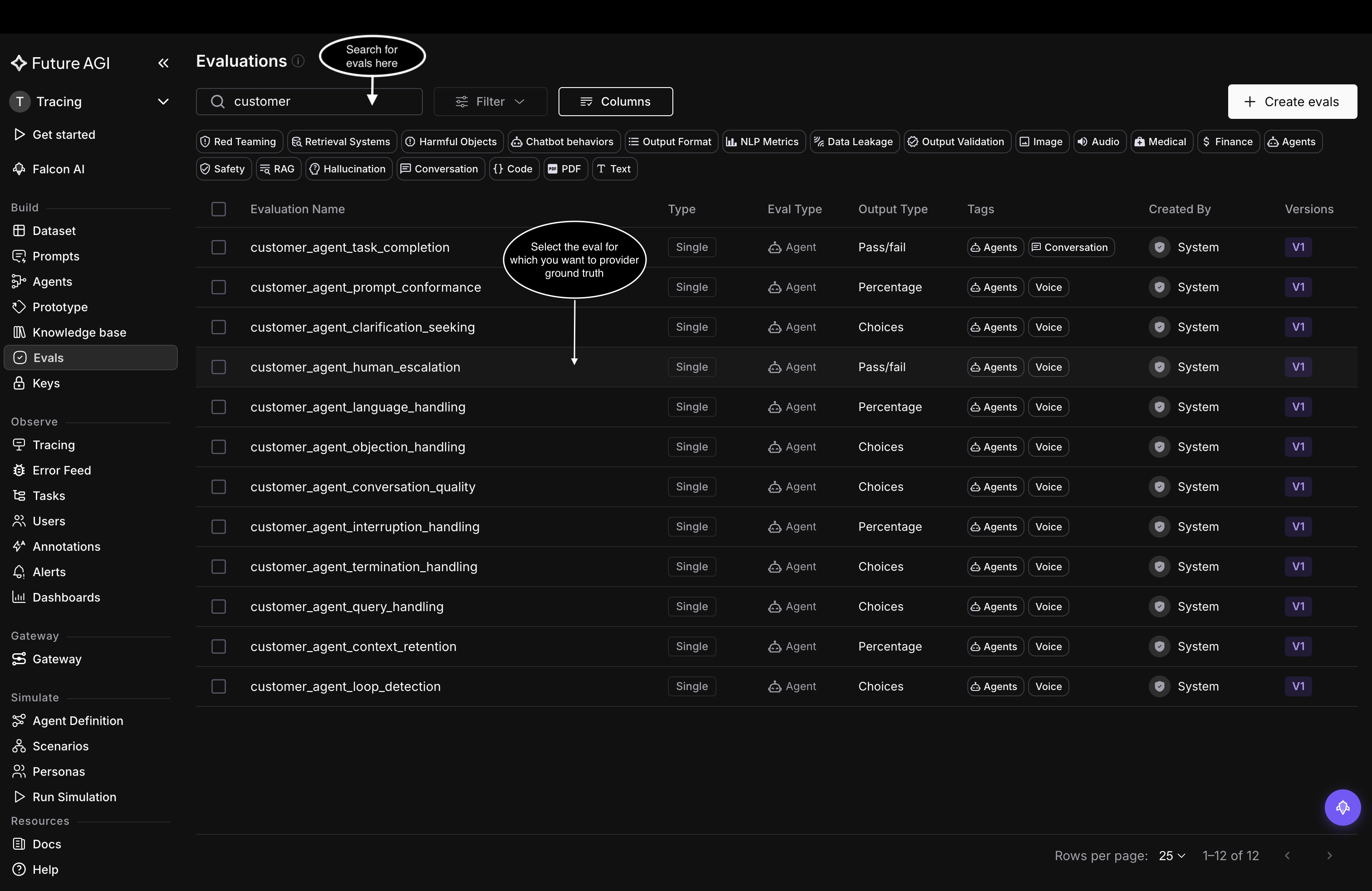Viewport: 1372px width, 891px height.
Task: Filter by Red Teaming tag
Action: coord(239,141)
